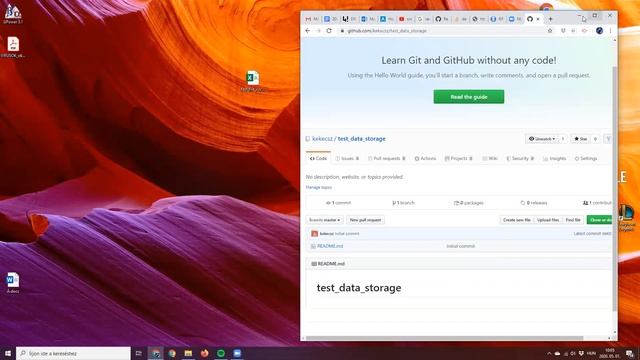This screenshot has height=360, width=640.
Task: Click the New pull request button
Action: pyautogui.click(x=365, y=220)
